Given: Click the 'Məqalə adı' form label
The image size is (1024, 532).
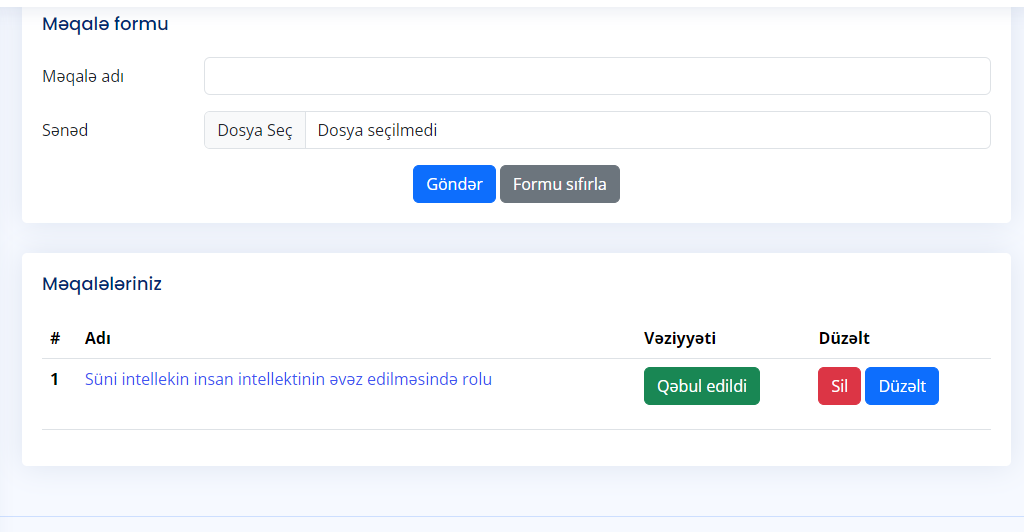Looking at the screenshot, I should [x=83, y=76].
